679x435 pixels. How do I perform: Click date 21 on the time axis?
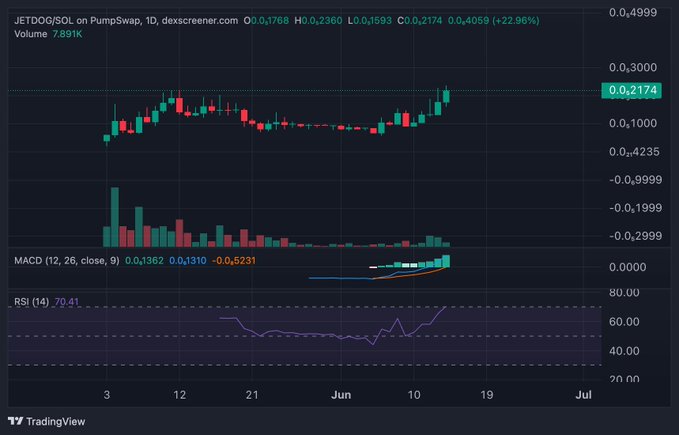(x=252, y=395)
